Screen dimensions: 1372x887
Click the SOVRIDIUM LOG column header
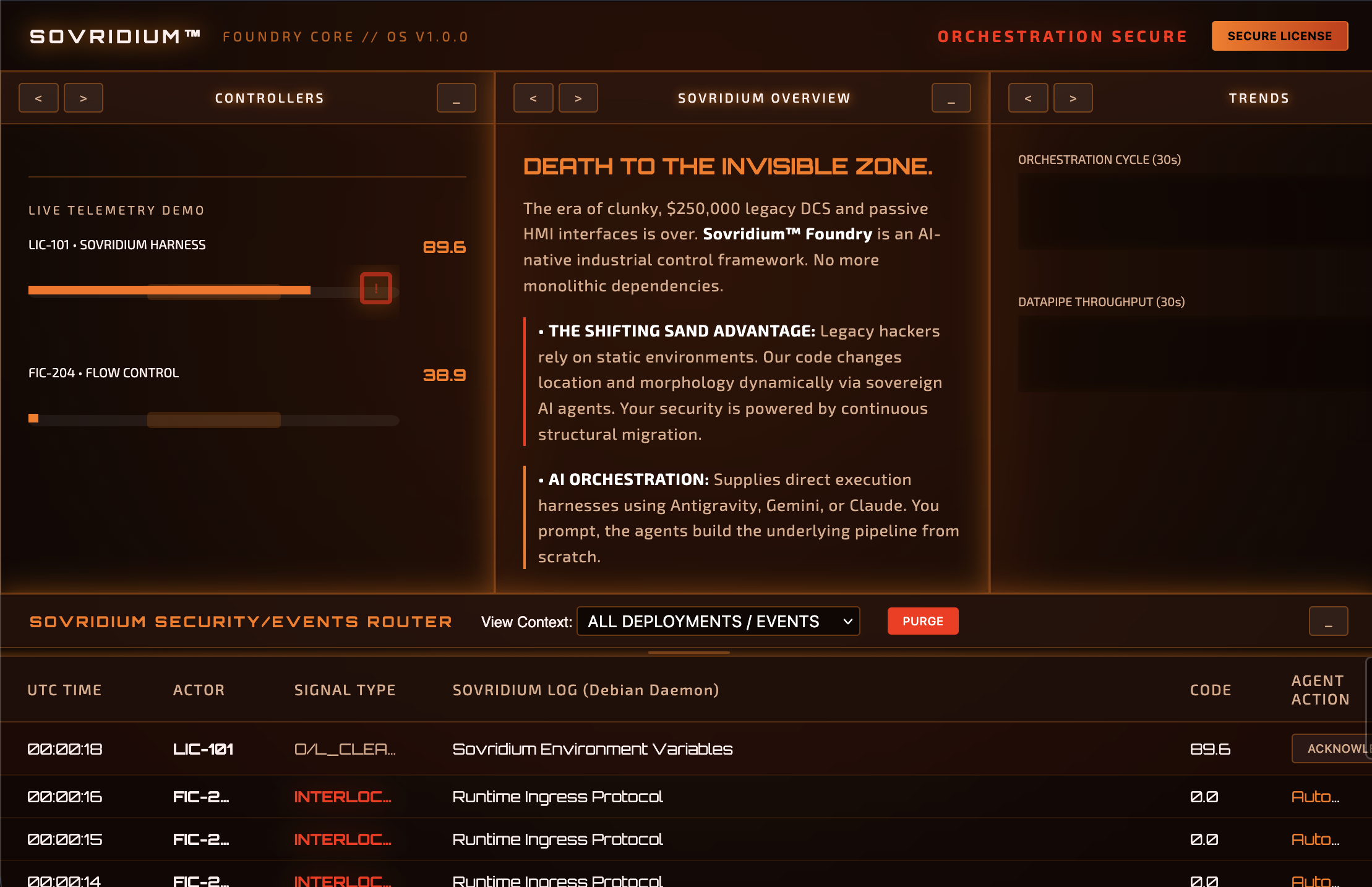pos(586,690)
